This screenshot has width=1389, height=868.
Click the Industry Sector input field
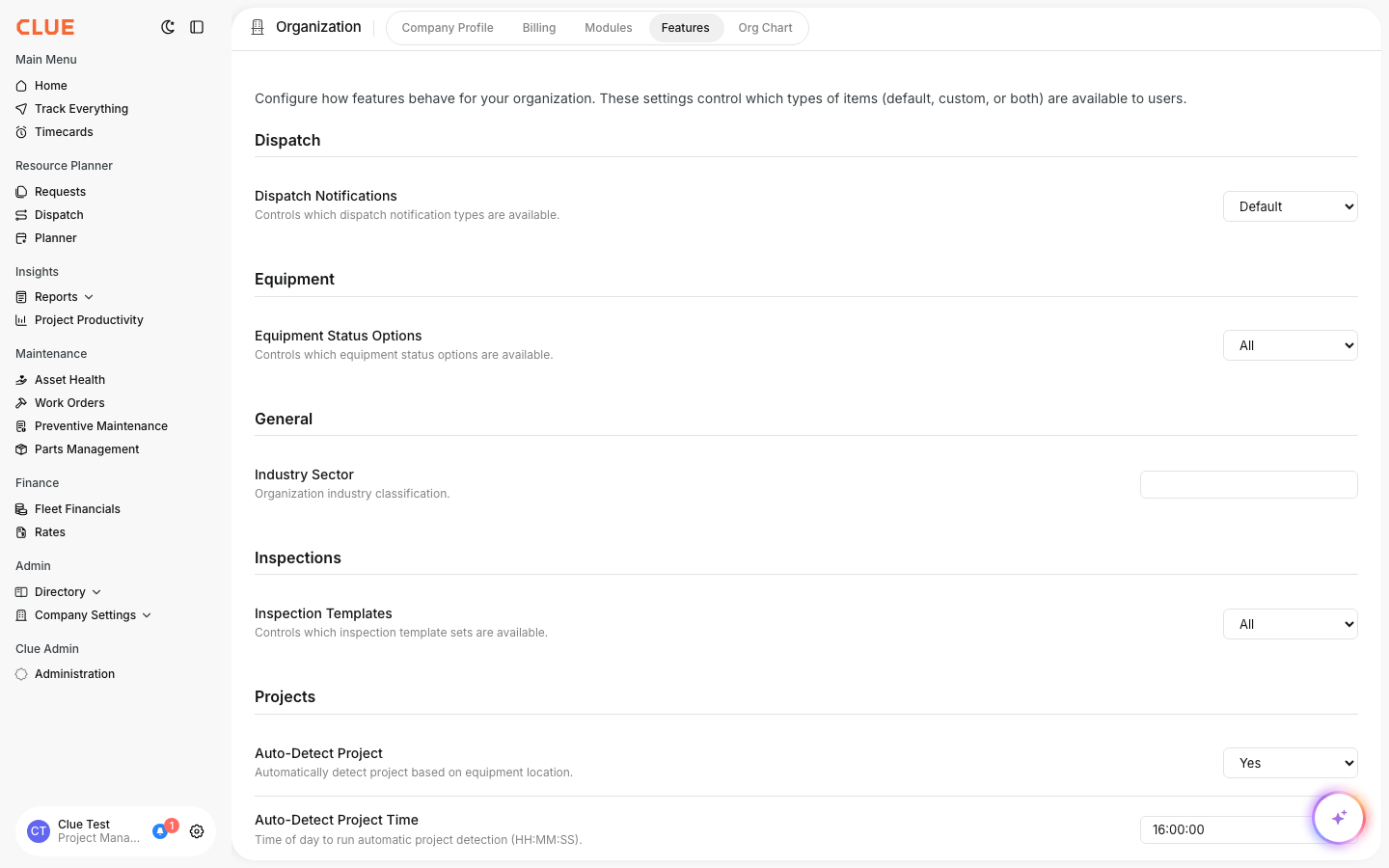[x=1248, y=484]
